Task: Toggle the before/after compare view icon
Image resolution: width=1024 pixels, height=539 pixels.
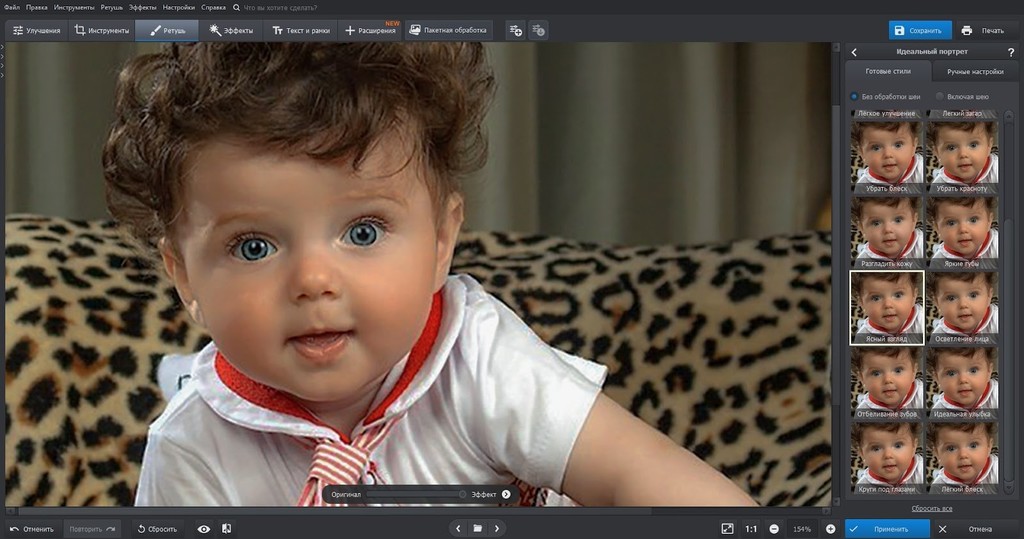Action: [227, 528]
